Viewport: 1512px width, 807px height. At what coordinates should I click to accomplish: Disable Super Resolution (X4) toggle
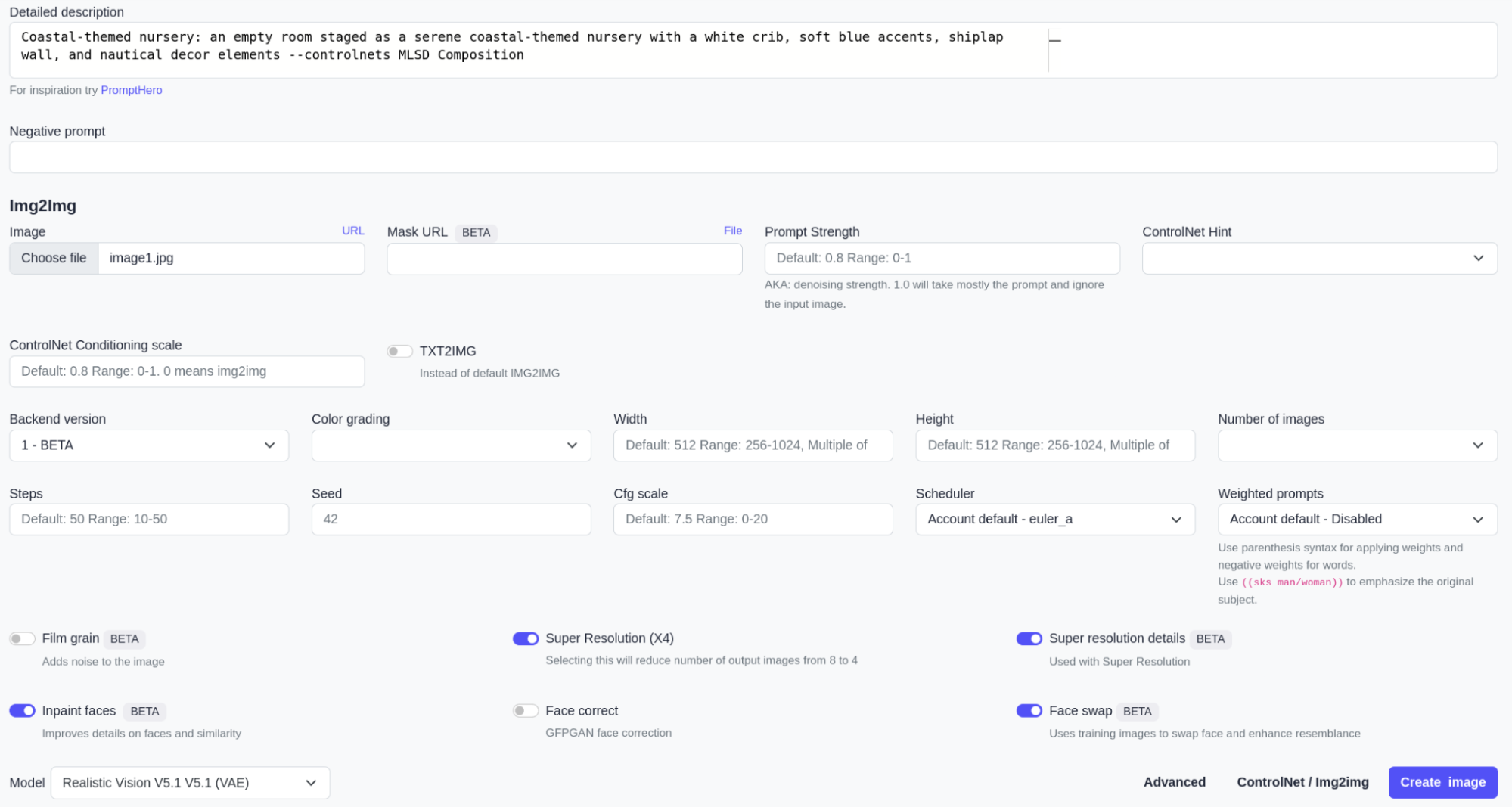[525, 638]
